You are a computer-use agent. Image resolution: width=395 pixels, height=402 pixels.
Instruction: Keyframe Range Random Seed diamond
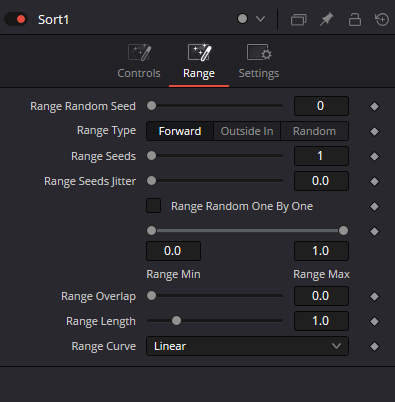[374, 106]
